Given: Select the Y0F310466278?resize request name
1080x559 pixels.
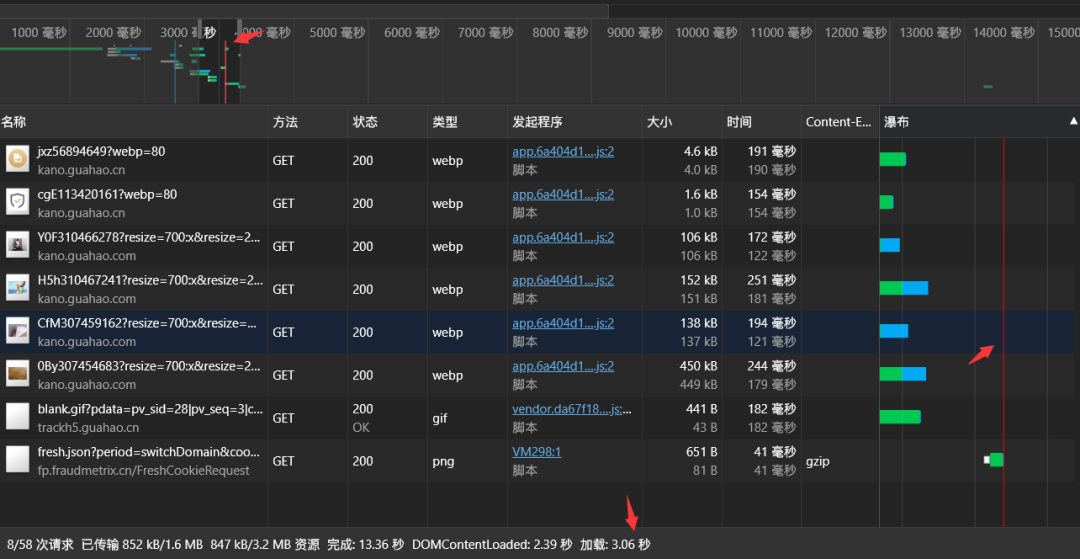Looking at the screenshot, I should click(x=150, y=238).
